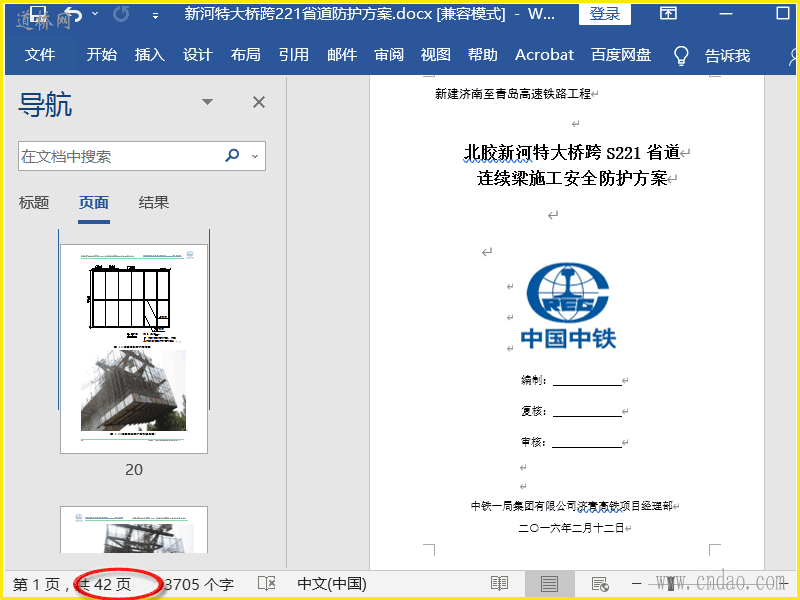Switch to Web Layout view icon

click(599, 584)
